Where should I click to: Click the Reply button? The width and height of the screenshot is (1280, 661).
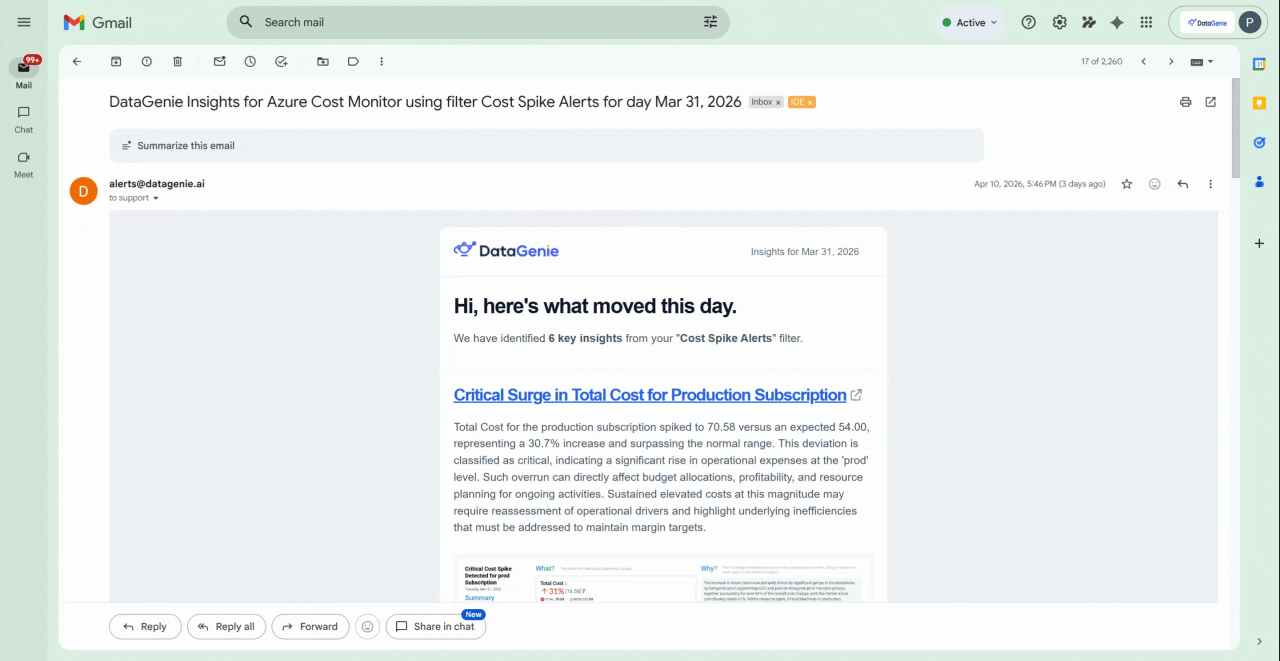[x=145, y=627]
